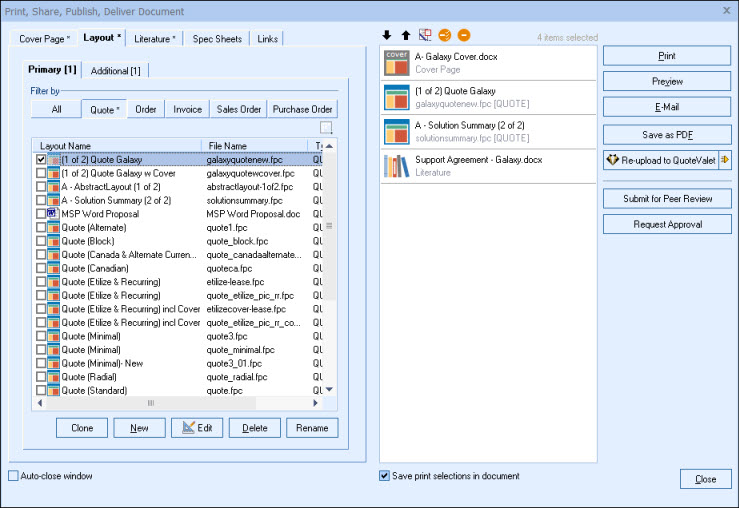Select the Galaxy Cover.docx cover page icon
Image resolution: width=739 pixels, height=508 pixels.
click(x=396, y=63)
